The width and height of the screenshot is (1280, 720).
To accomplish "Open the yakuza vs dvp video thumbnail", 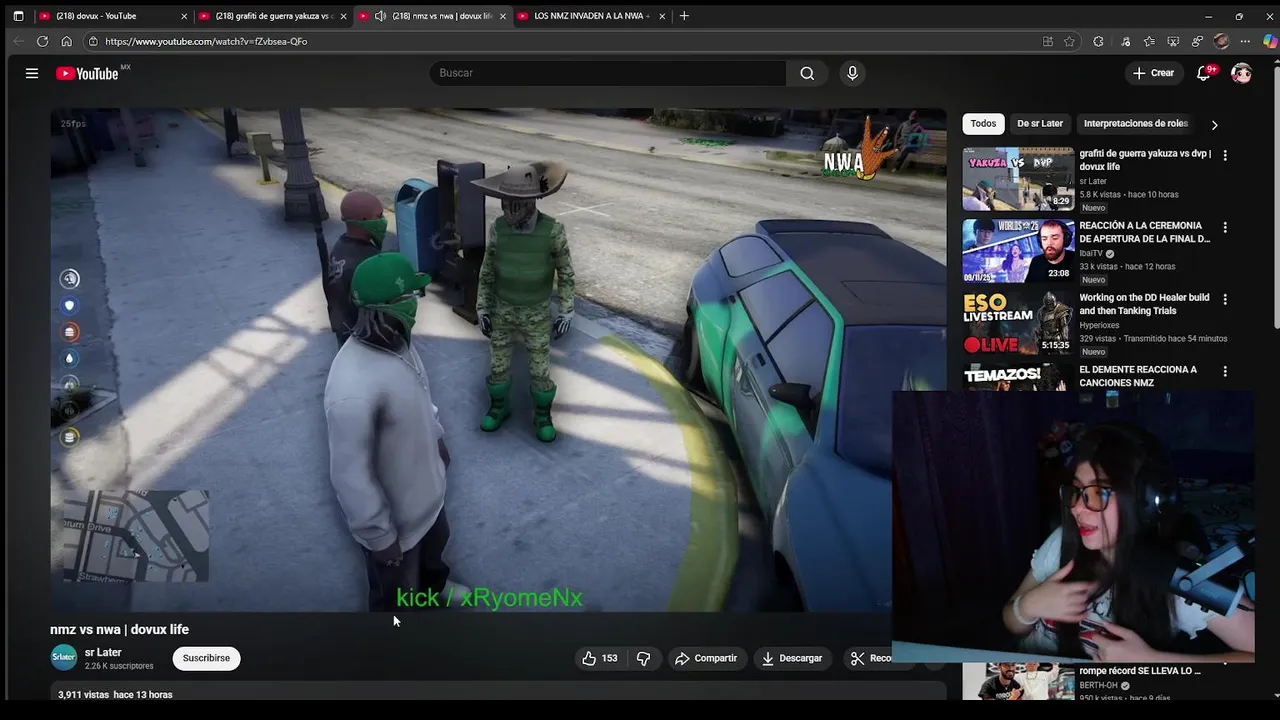I will pos(1018,179).
